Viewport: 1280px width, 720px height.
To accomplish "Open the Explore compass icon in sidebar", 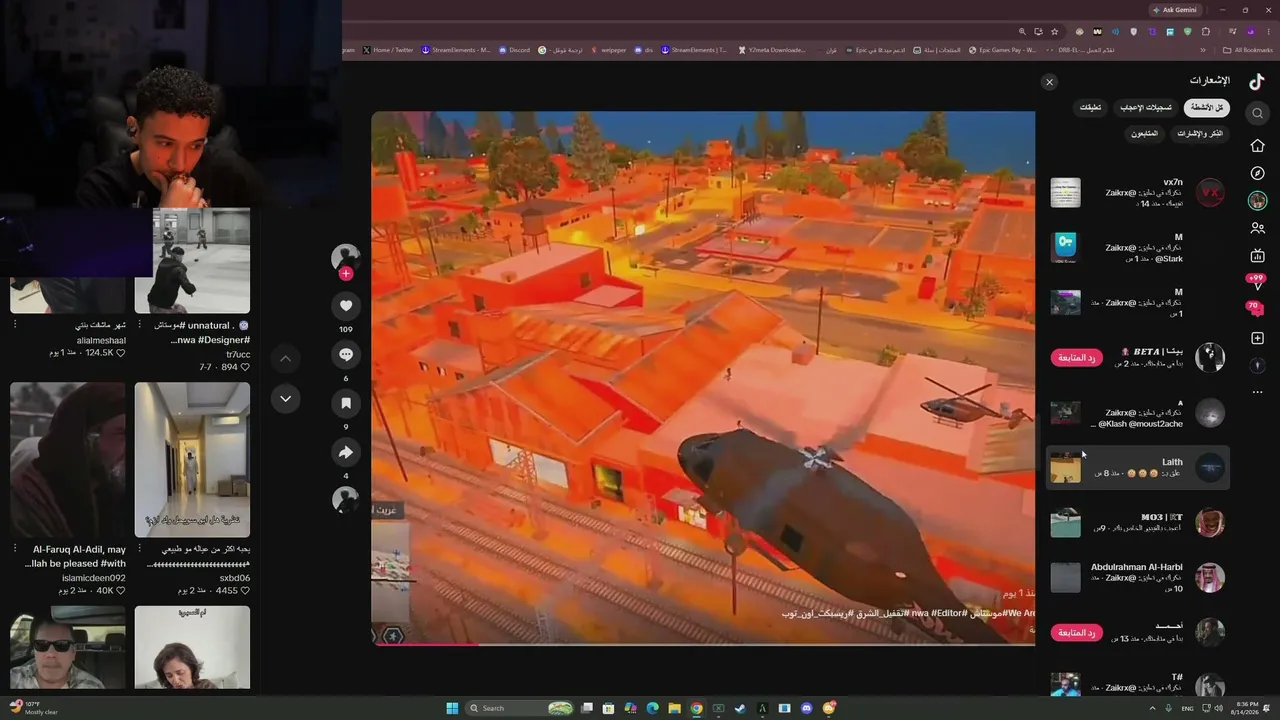I will [1258, 173].
